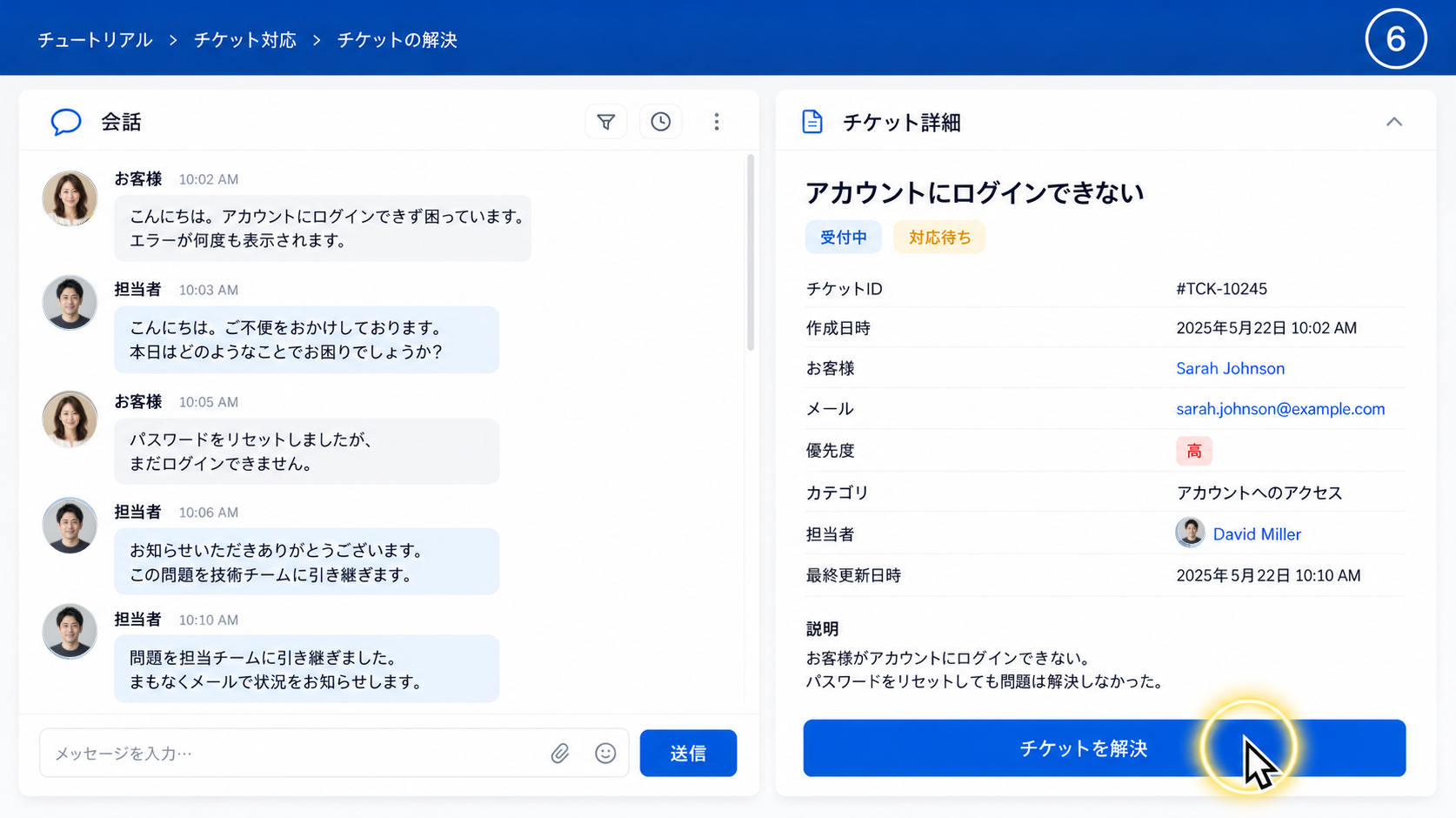Click the 高 priority badge
Image resolution: width=1456 pixels, height=818 pixels.
pos(1194,451)
